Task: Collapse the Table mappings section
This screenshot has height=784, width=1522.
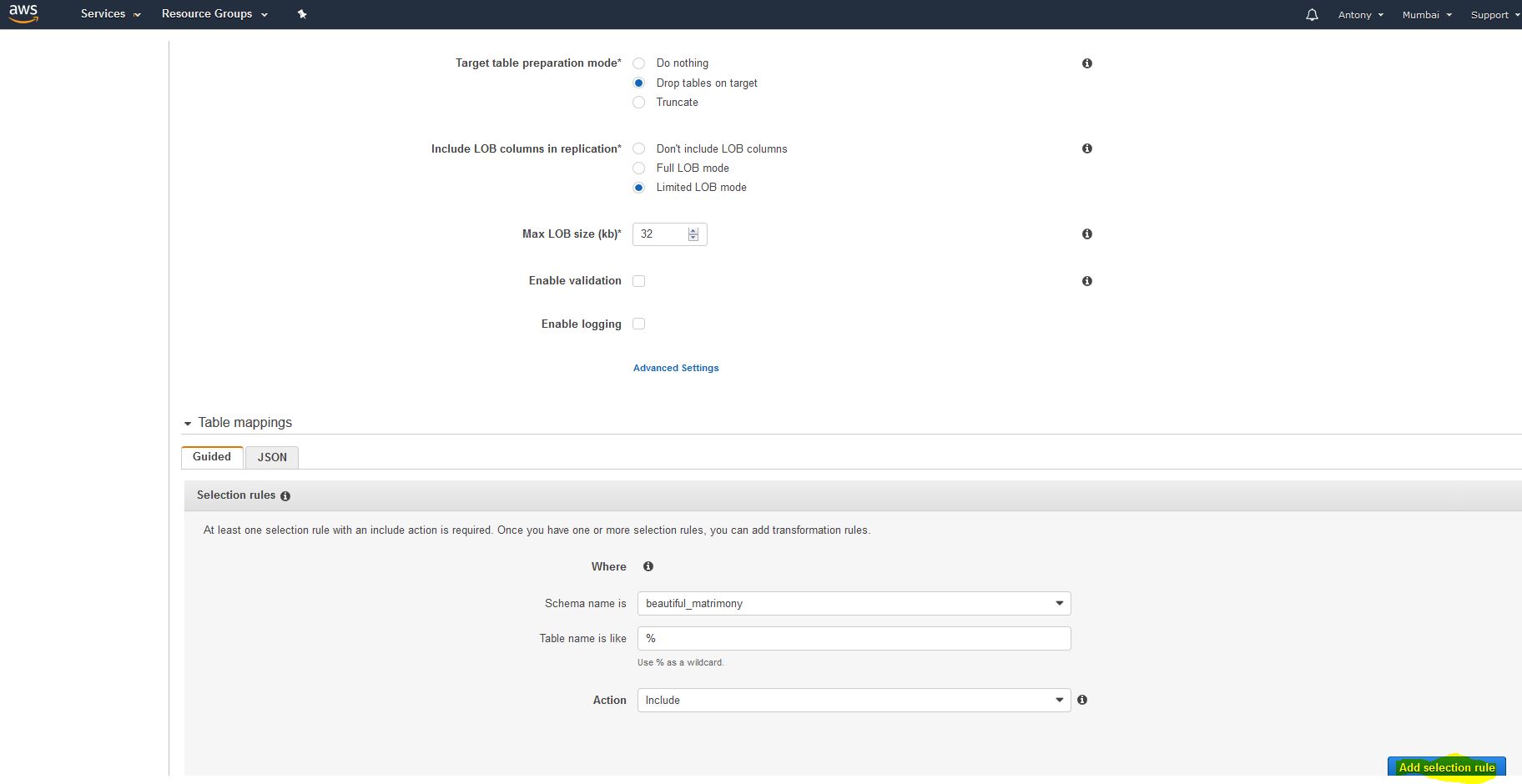Action: 188,424
